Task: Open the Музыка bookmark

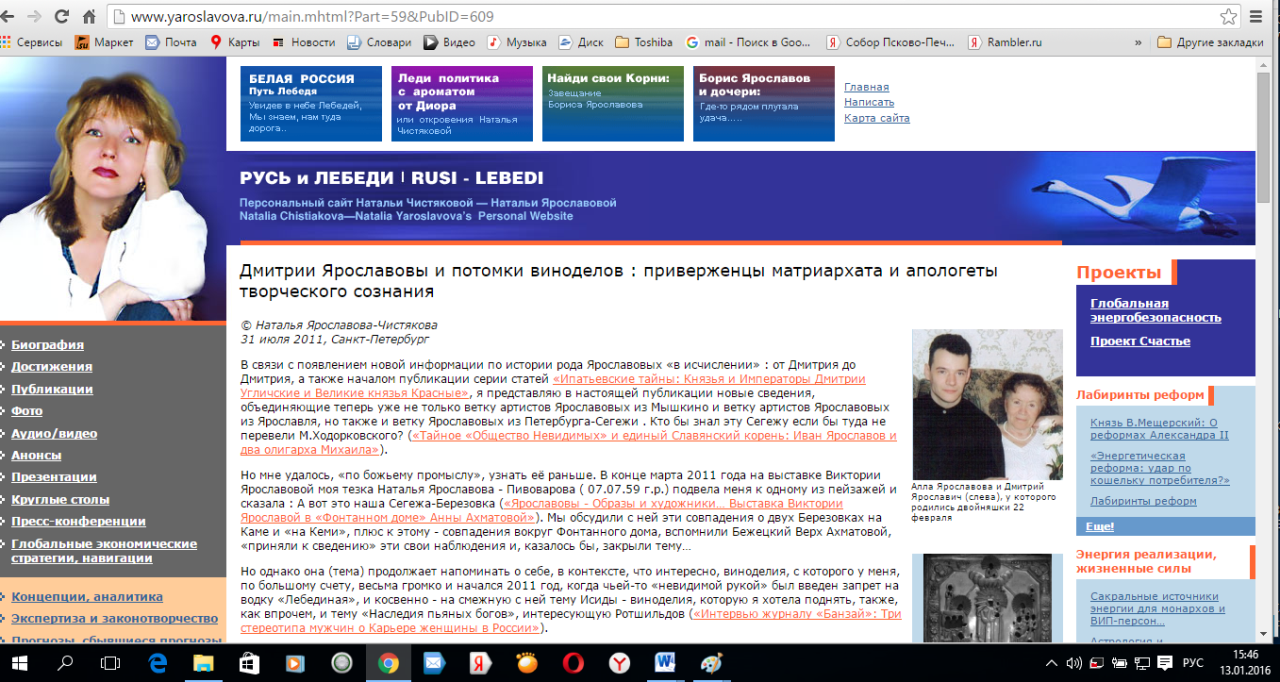Action: (x=517, y=43)
